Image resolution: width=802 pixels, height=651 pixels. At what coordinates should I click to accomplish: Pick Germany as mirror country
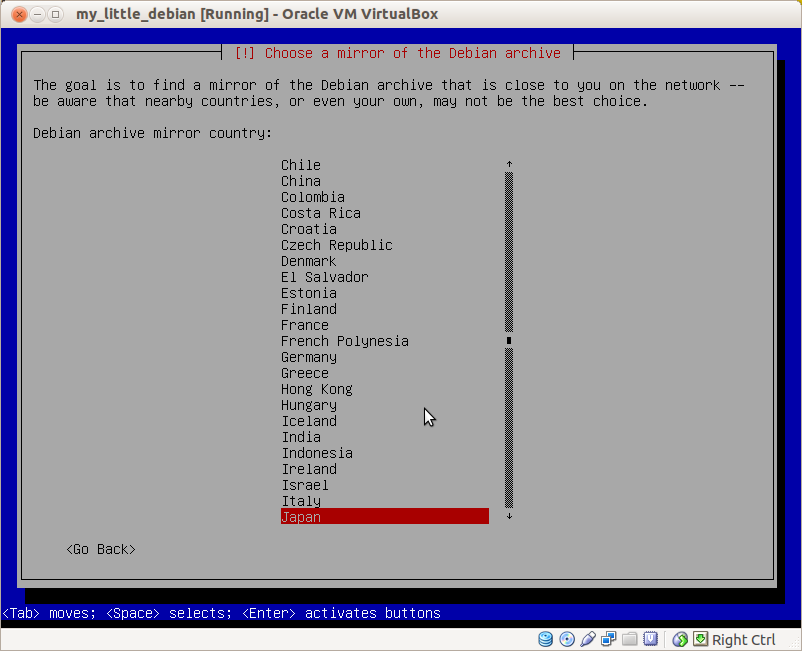pyautogui.click(x=309, y=357)
